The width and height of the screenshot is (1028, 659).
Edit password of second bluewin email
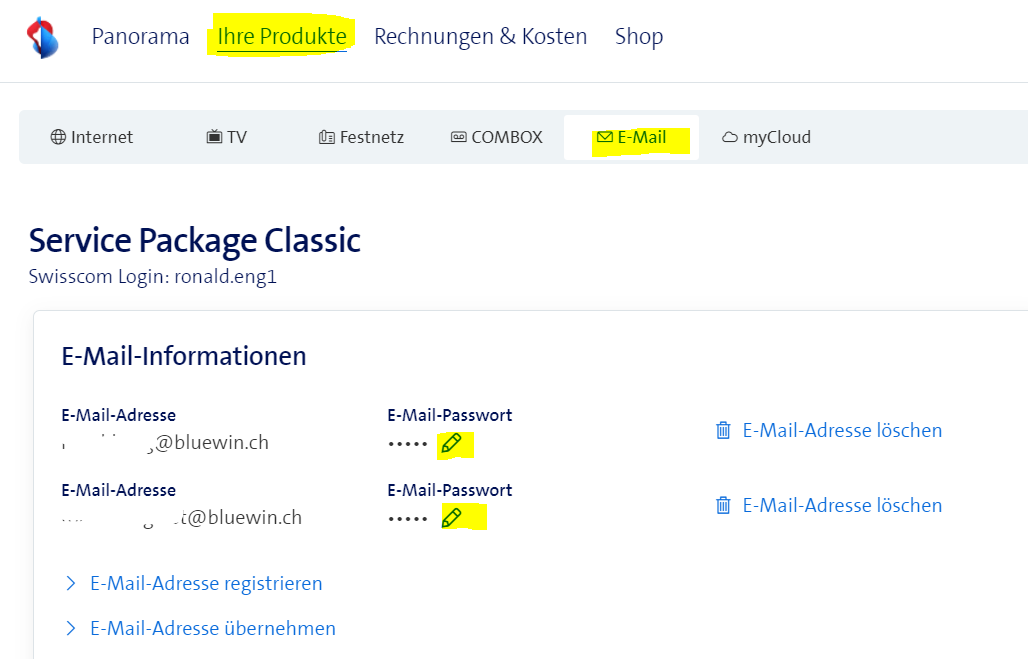[x=452, y=517]
